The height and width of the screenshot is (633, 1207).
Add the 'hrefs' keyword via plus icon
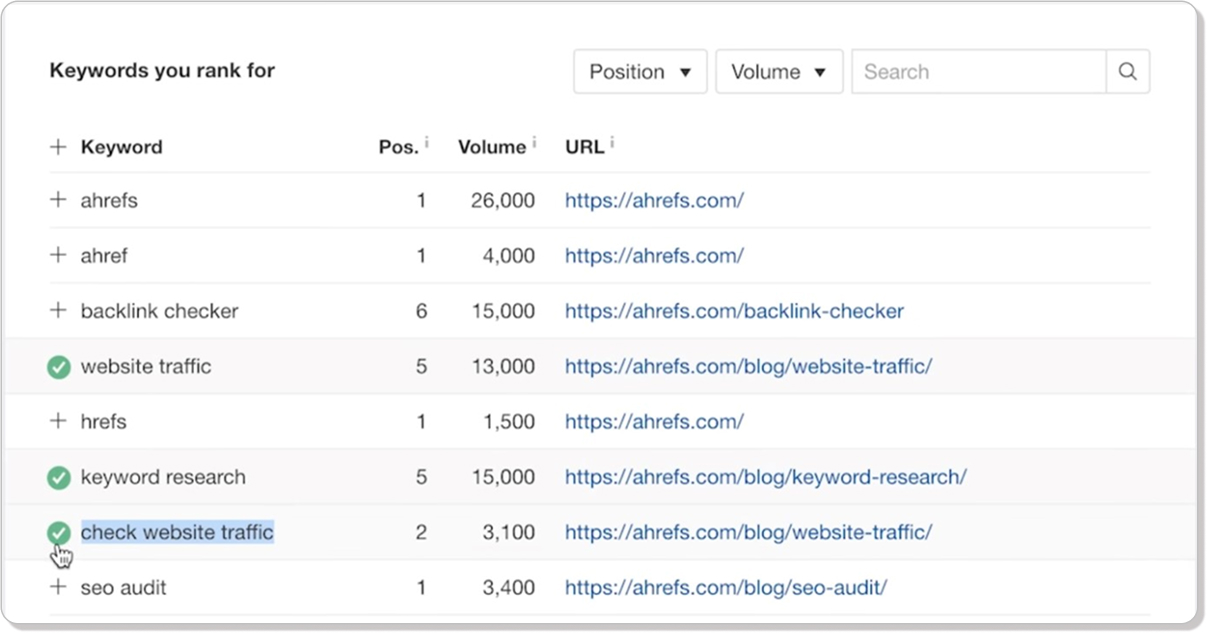pos(58,421)
